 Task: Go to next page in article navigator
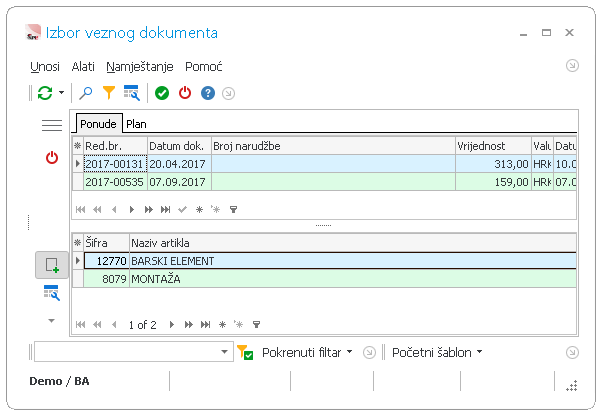(188, 325)
